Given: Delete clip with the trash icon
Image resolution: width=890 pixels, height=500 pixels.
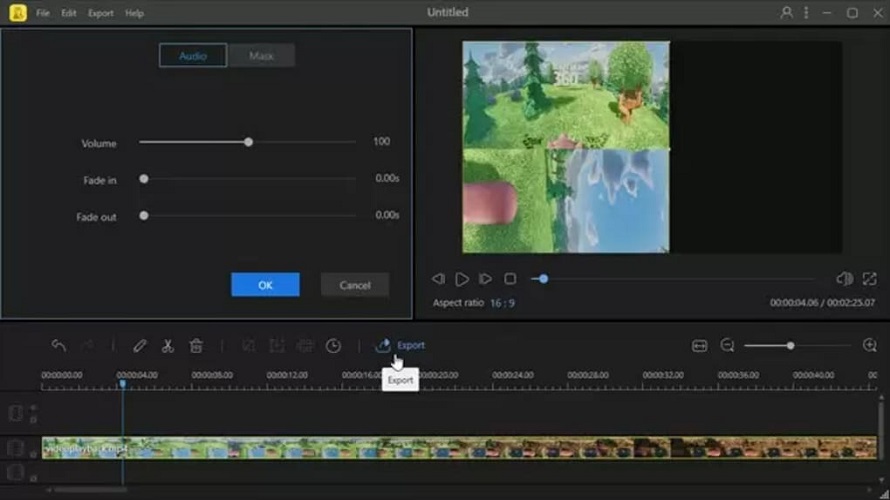Looking at the screenshot, I should [x=196, y=346].
